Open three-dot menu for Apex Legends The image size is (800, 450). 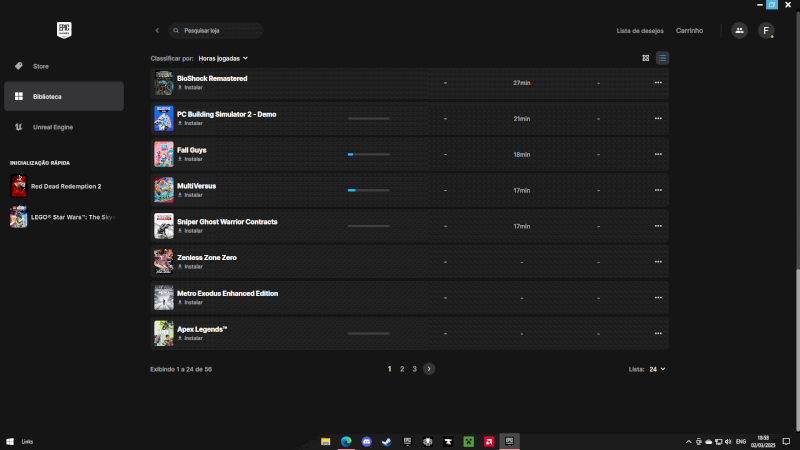pyautogui.click(x=657, y=333)
